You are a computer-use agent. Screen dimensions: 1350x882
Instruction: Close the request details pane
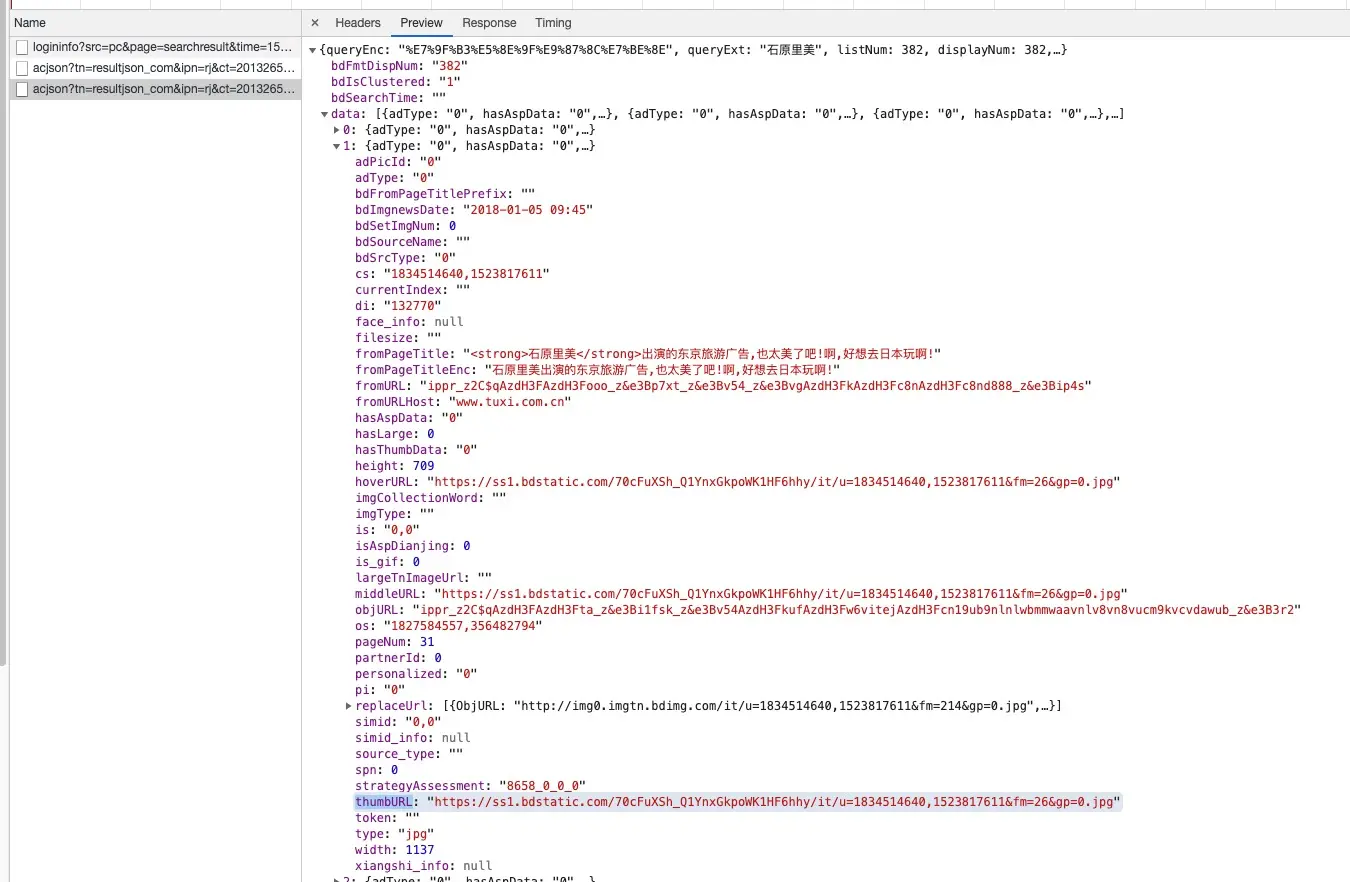click(315, 23)
